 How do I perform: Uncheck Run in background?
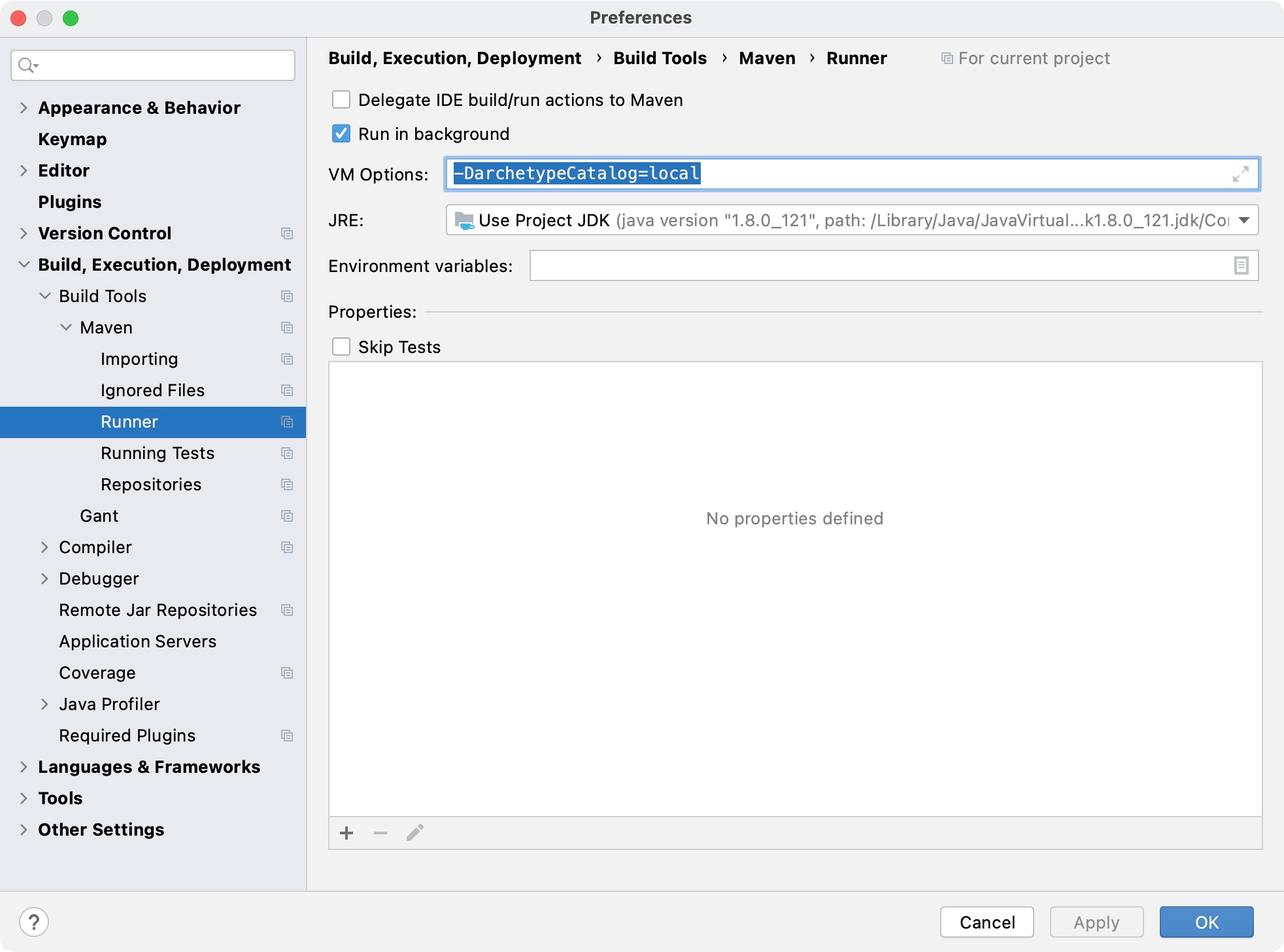(x=341, y=134)
